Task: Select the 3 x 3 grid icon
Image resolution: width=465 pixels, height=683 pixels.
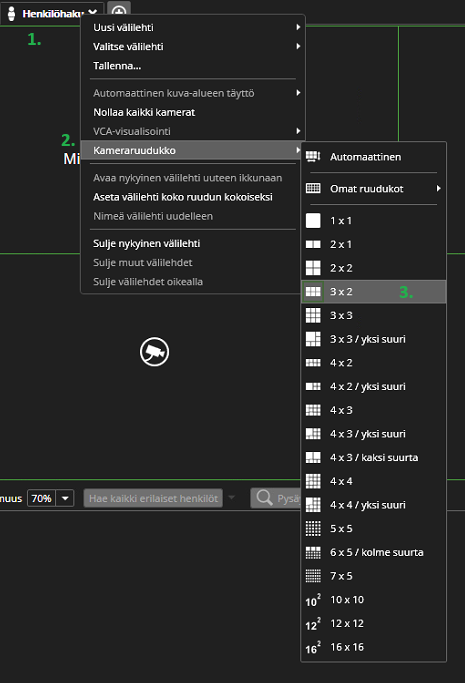Action: (313, 315)
